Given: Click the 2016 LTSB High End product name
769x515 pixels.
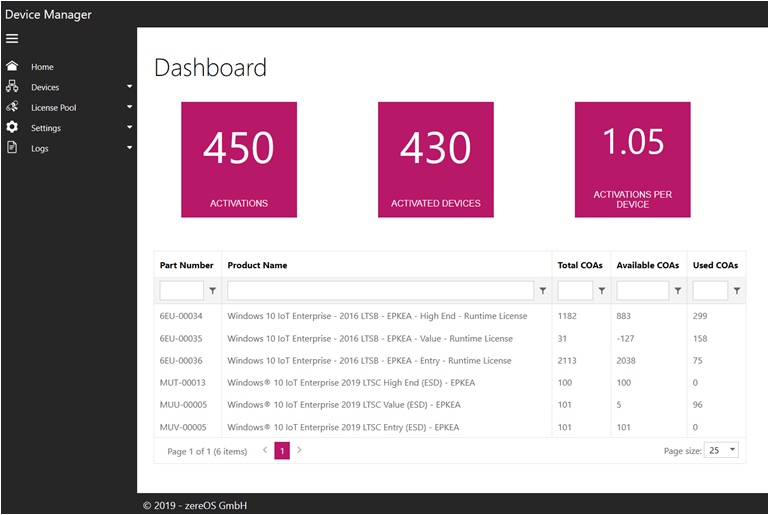Looking at the screenshot, I should coord(377,316).
